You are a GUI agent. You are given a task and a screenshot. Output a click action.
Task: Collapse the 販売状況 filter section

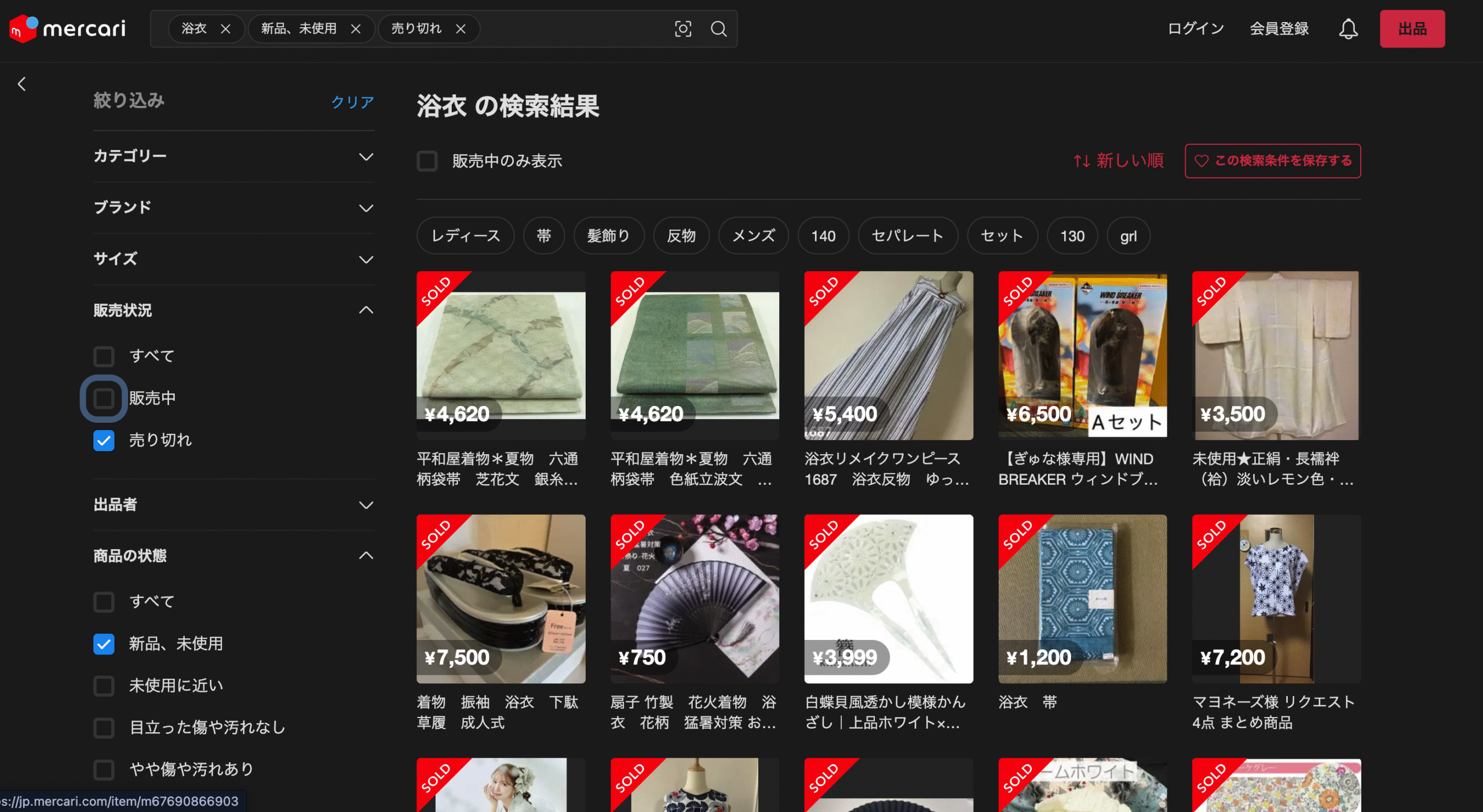(x=233, y=310)
